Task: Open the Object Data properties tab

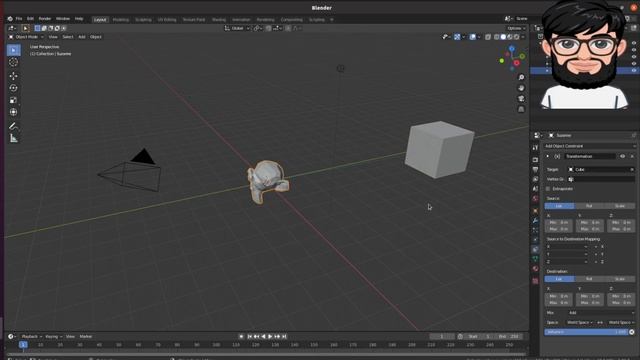Action: (x=535, y=259)
